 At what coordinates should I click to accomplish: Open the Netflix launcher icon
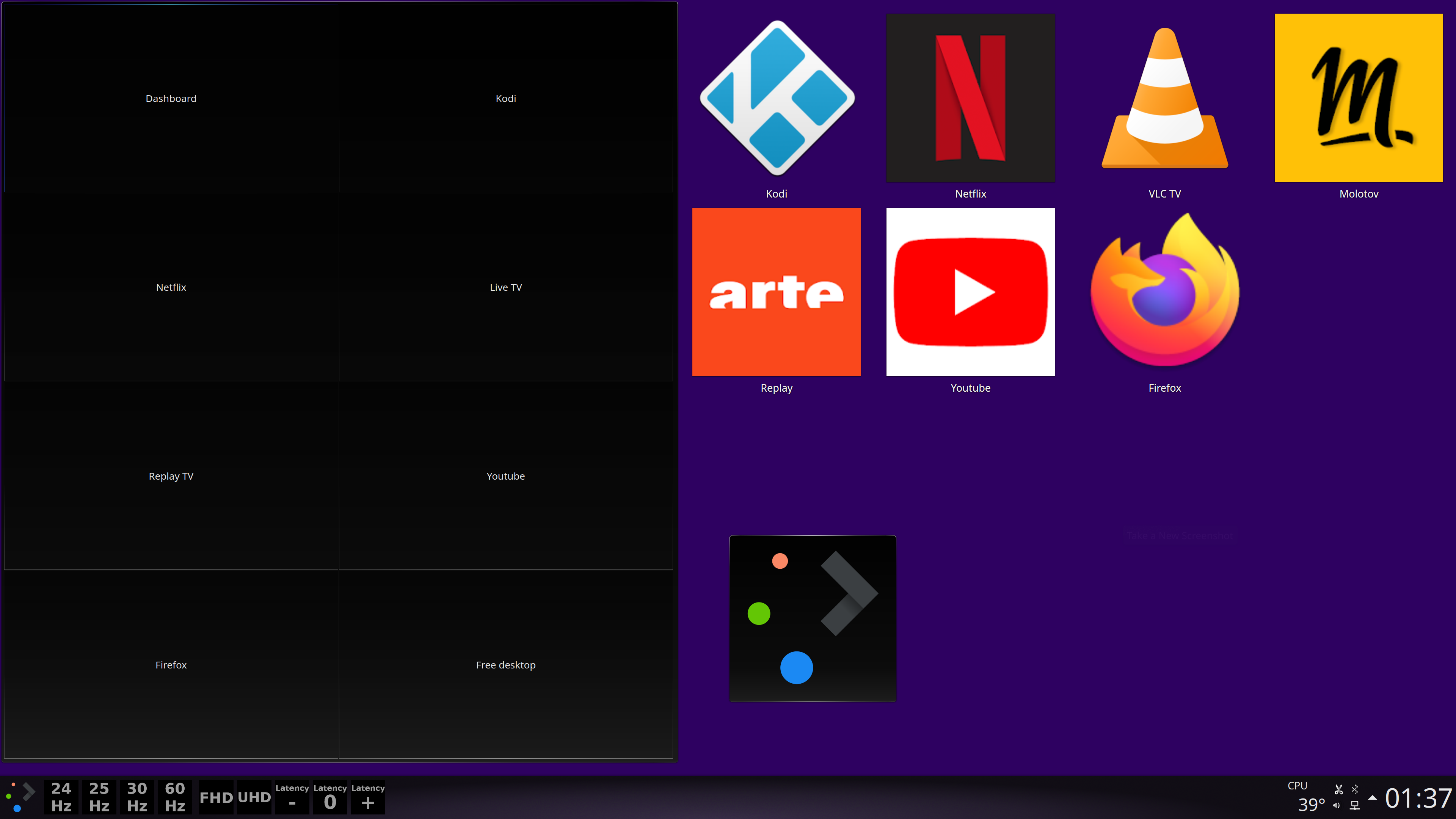[971, 98]
